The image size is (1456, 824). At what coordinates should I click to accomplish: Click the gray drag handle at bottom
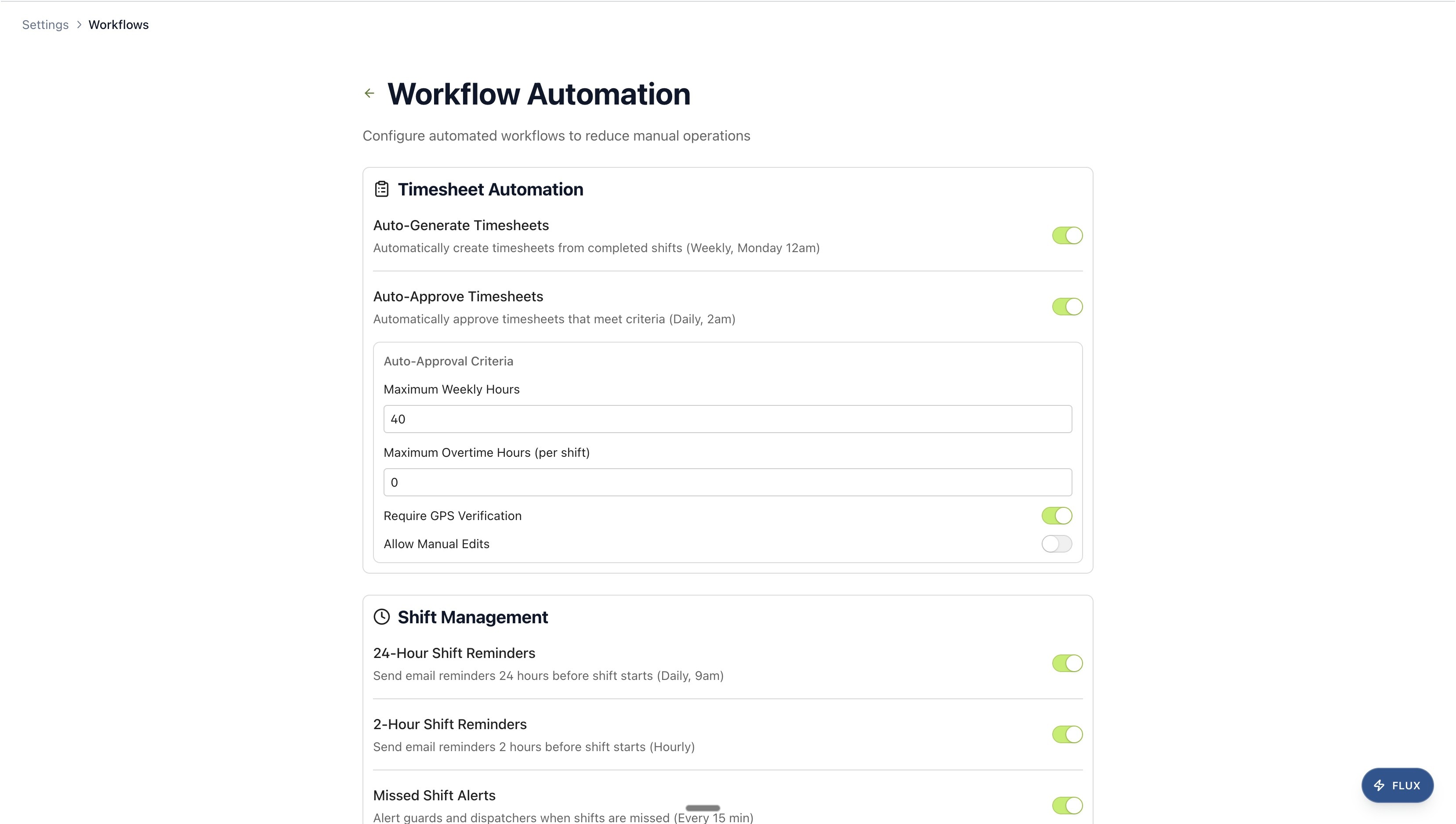703,808
